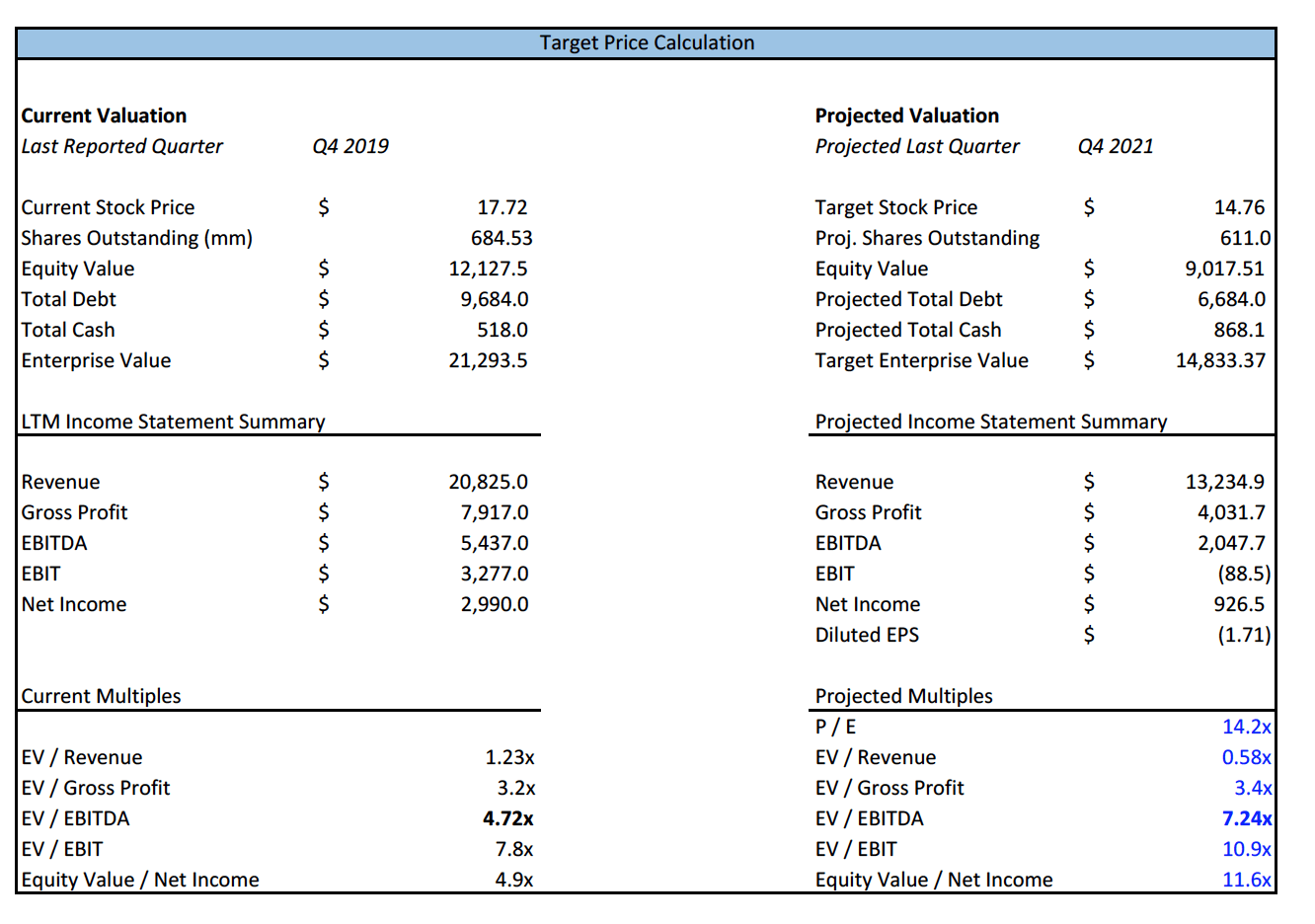Screen dimensions: 1315x924
Task: Select the projected P / E value 14.2x
Action: click(x=1246, y=727)
